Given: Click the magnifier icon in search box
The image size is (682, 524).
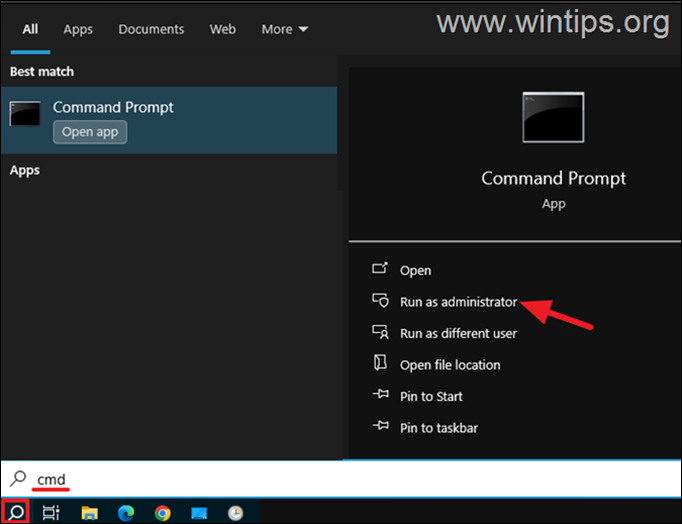Looking at the screenshot, I should coord(18,478).
